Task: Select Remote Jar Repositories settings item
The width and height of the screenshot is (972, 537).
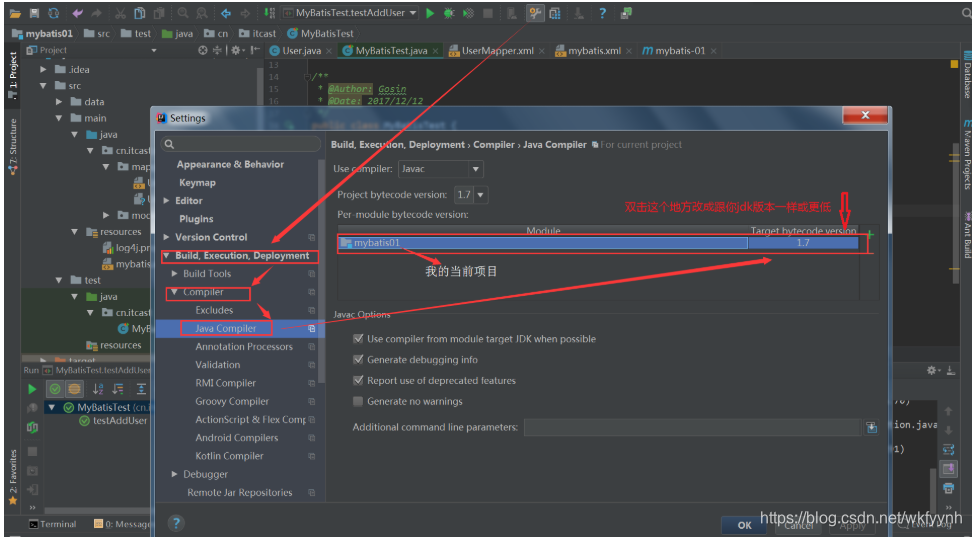Action: [239, 492]
